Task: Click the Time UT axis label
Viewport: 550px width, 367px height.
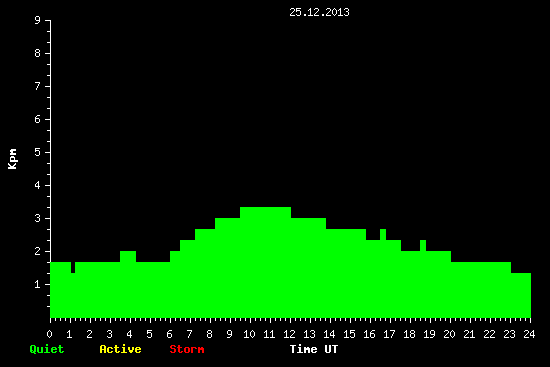Action: point(314,349)
